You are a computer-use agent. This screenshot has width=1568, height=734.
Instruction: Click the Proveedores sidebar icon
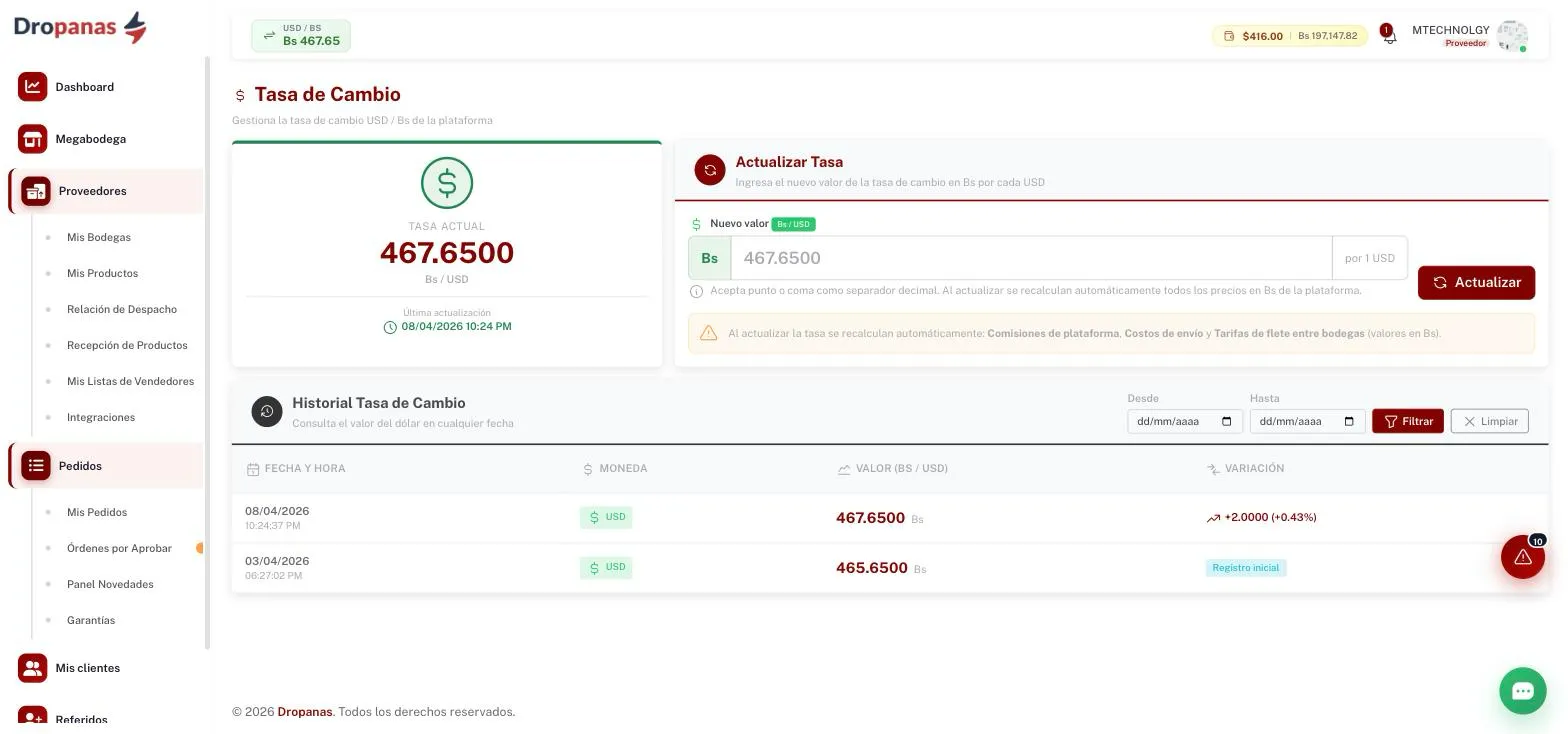pyautogui.click(x=36, y=191)
